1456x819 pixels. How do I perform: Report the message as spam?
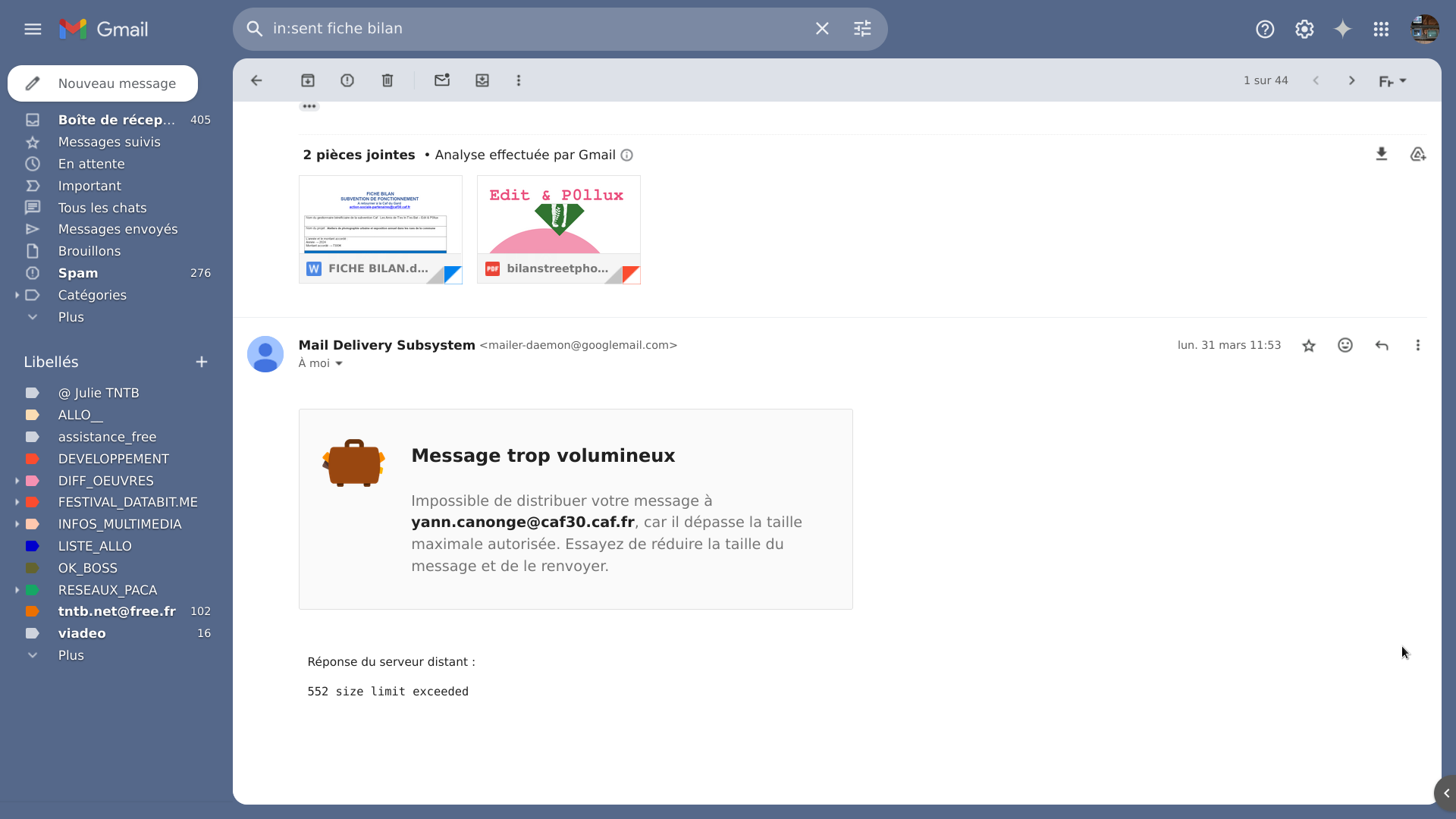pos(347,80)
